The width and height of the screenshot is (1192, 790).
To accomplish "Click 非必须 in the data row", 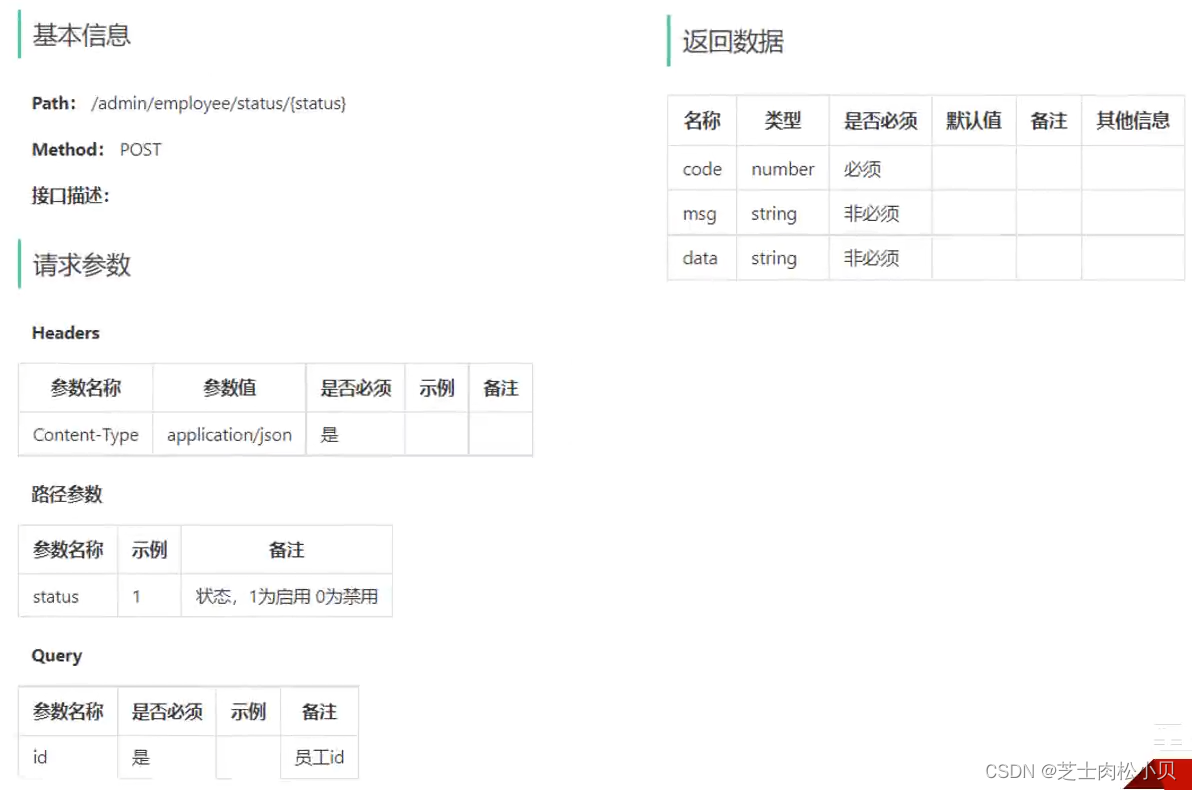I will coord(871,259).
